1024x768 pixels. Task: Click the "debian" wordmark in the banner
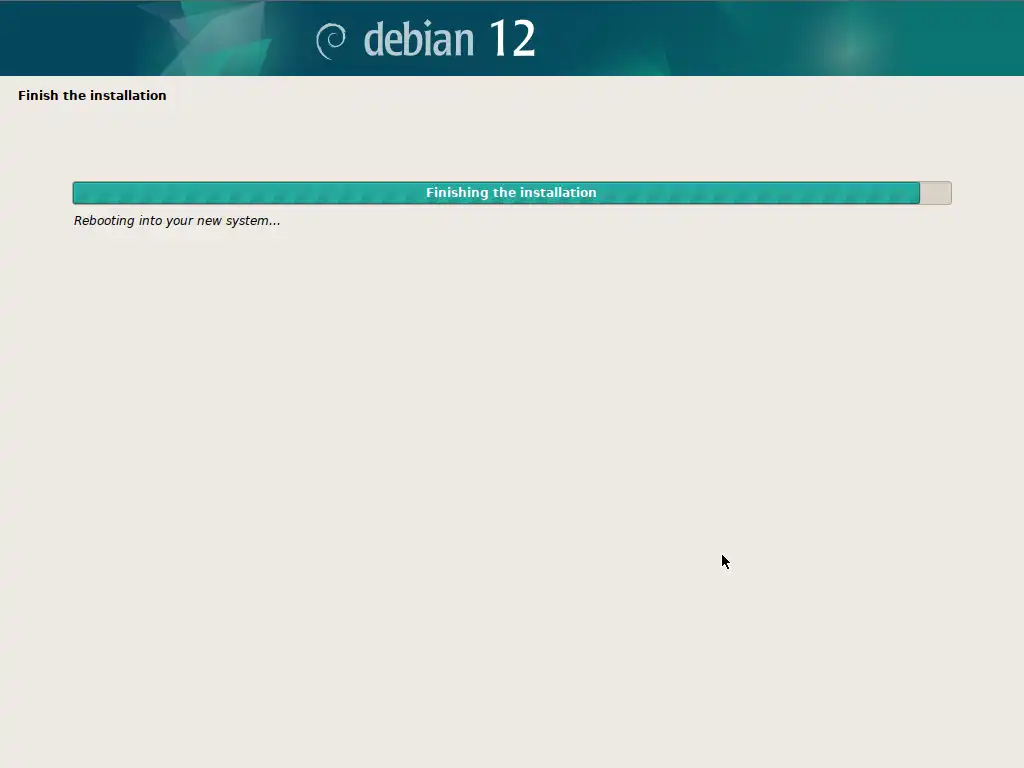pyautogui.click(x=418, y=40)
